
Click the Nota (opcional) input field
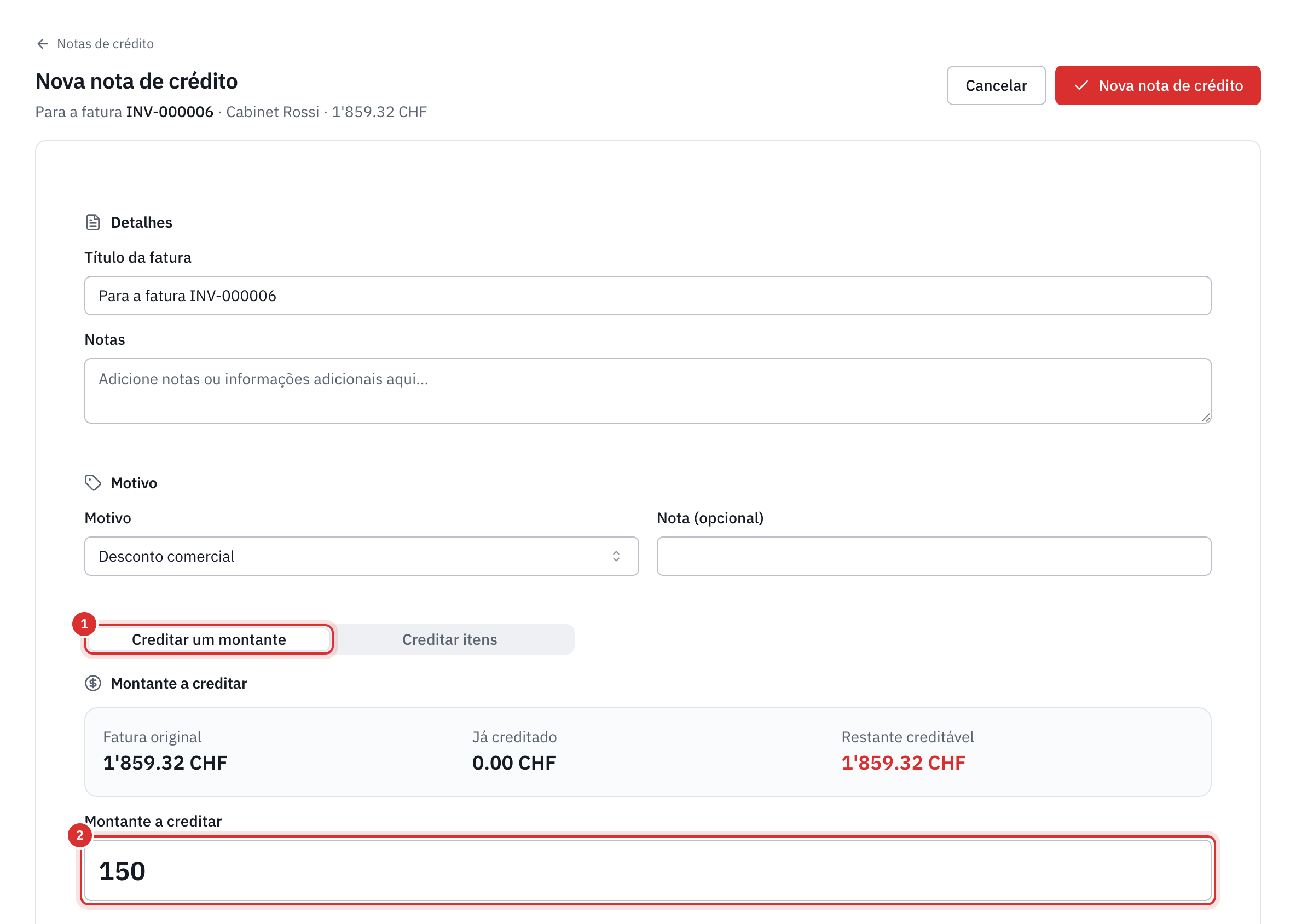(934, 557)
